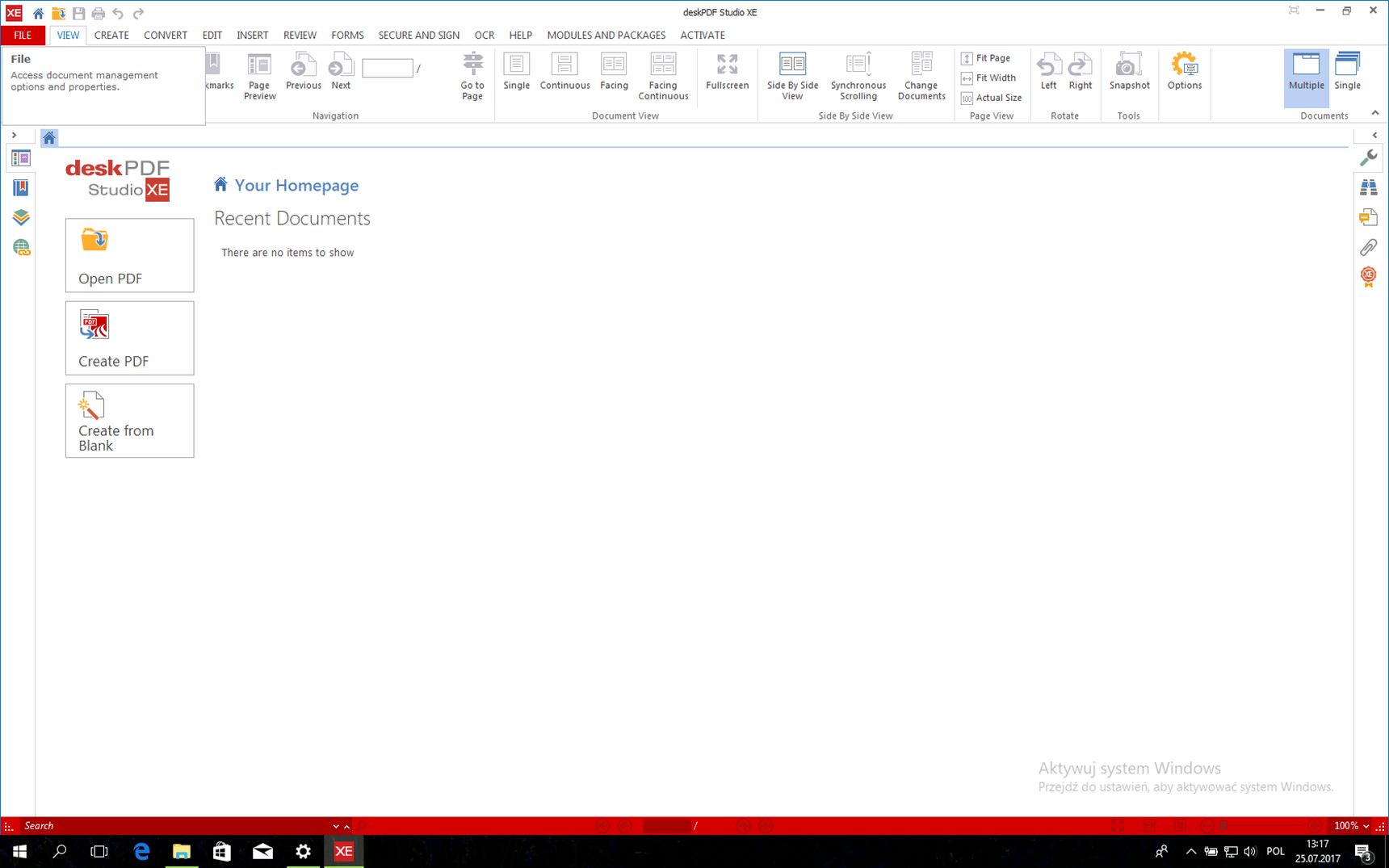Choose Actual Size zoom option

click(x=992, y=98)
